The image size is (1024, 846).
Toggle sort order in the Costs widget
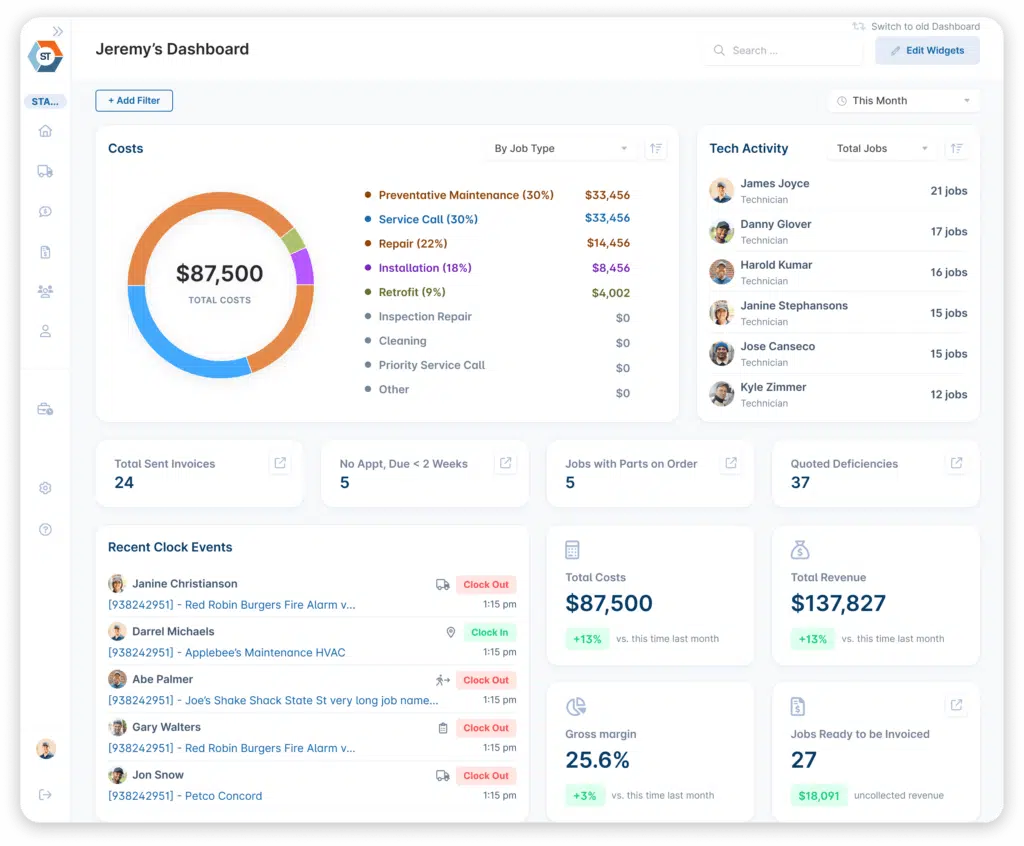coord(656,149)
